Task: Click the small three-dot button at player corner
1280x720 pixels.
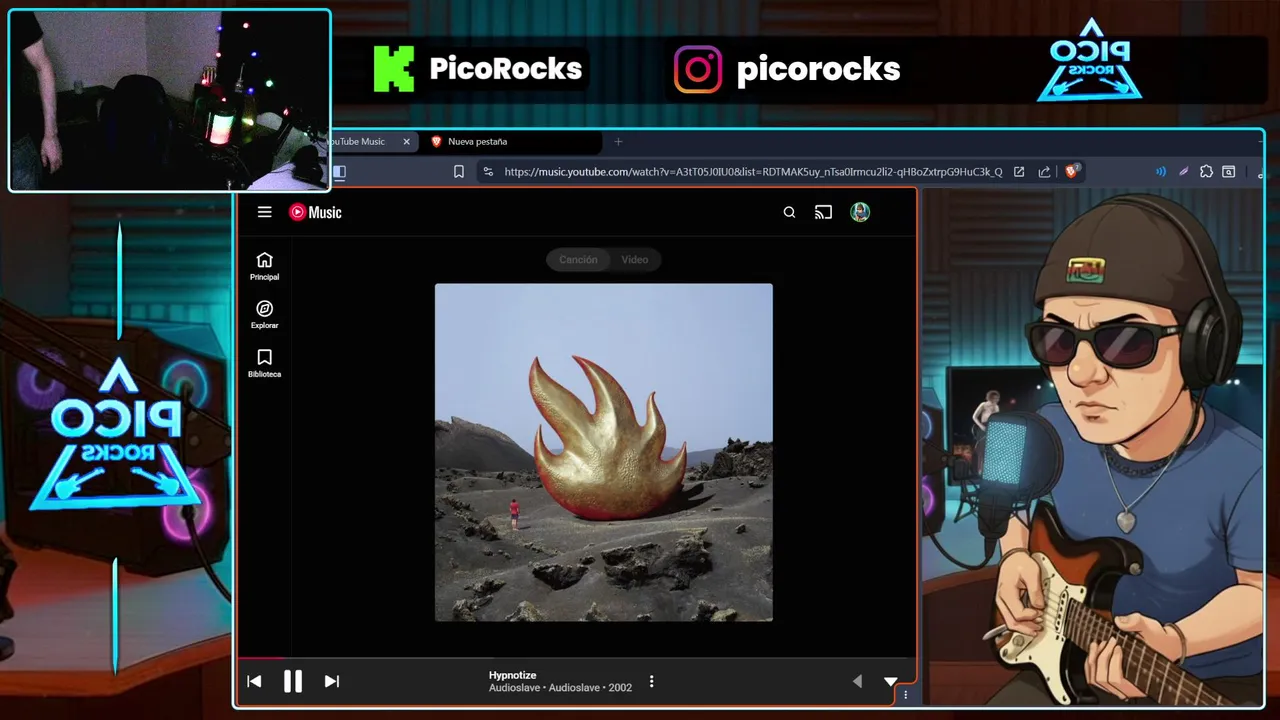Action: pyautogui.click(x=905, y=694)
